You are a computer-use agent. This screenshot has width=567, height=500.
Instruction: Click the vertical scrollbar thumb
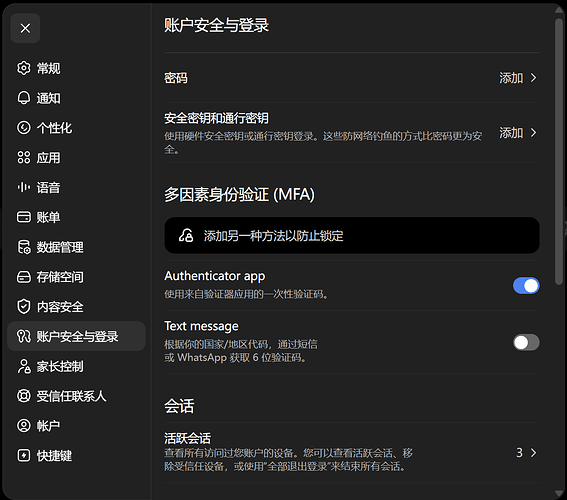[x=559, y=151]
